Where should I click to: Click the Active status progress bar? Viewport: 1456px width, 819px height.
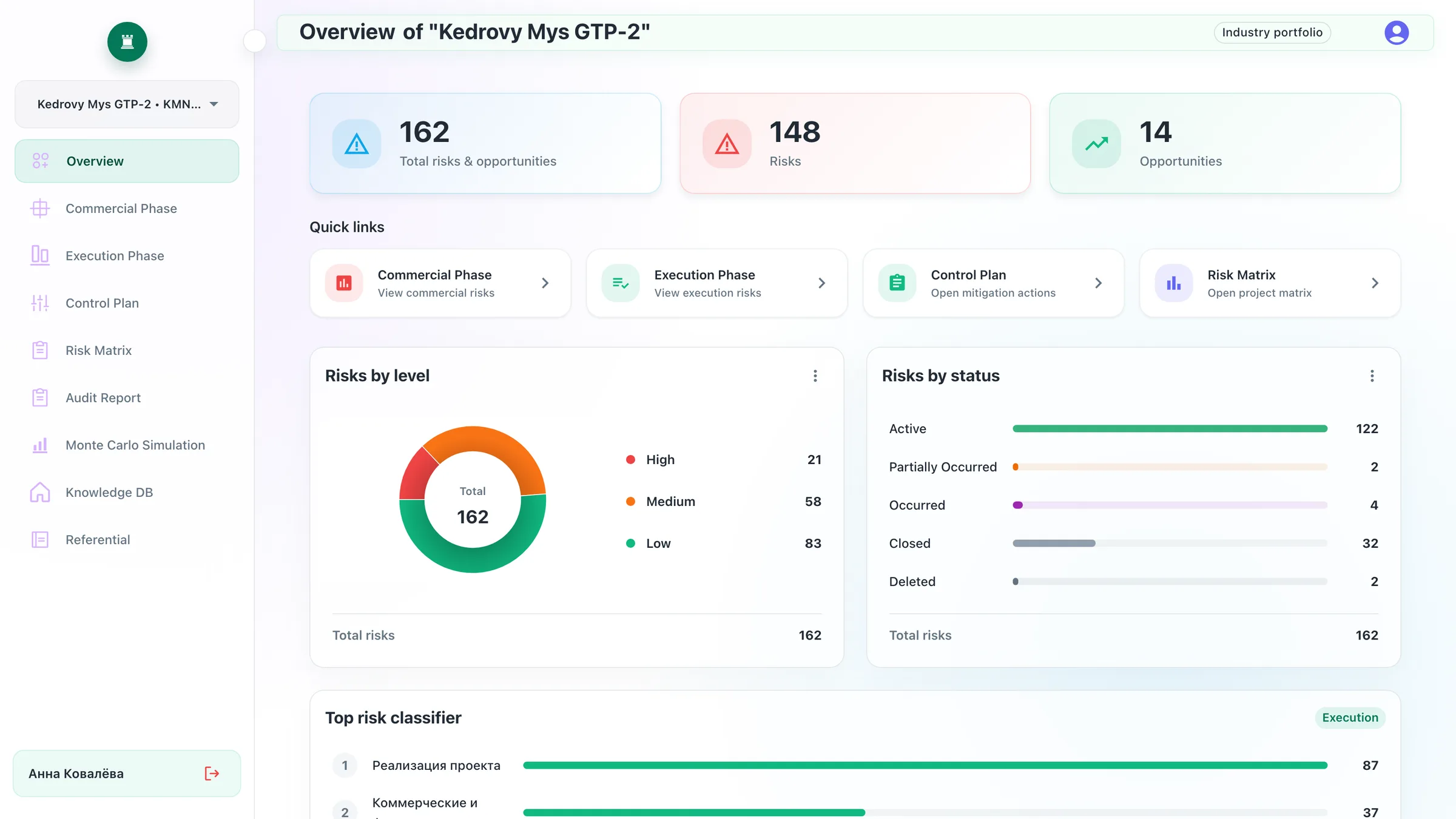(x=1170, y=429)
